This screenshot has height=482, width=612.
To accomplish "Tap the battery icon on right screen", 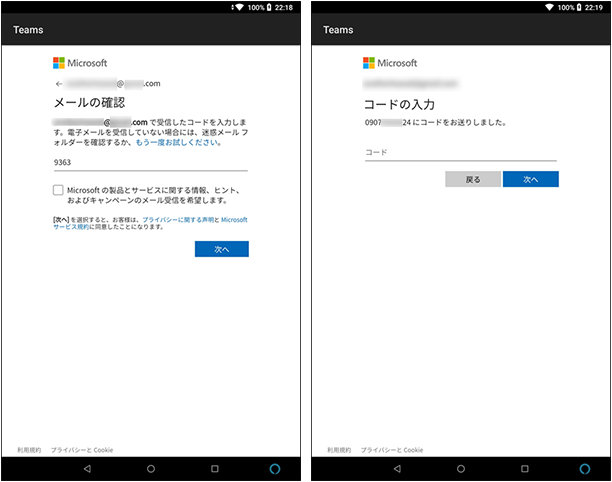I will (x=579, y=7).
